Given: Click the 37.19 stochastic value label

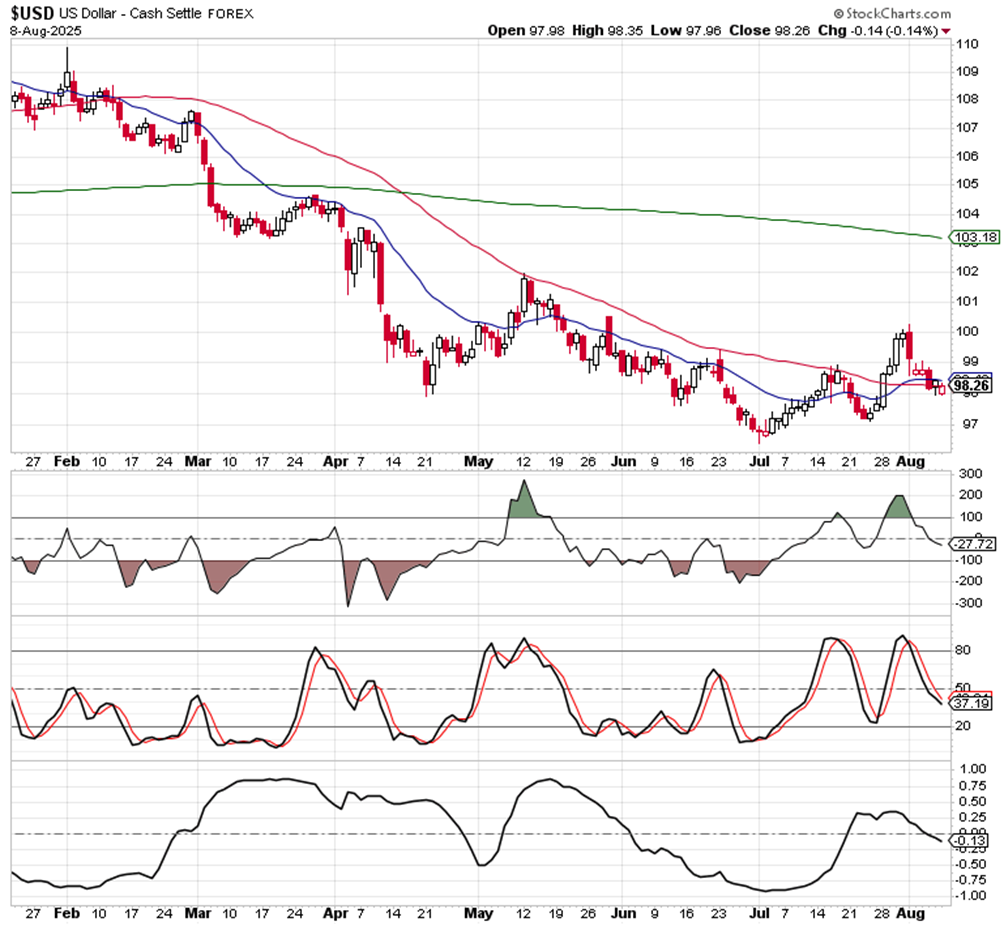Looking at the screenshot, I should click(x=972, y=704).
